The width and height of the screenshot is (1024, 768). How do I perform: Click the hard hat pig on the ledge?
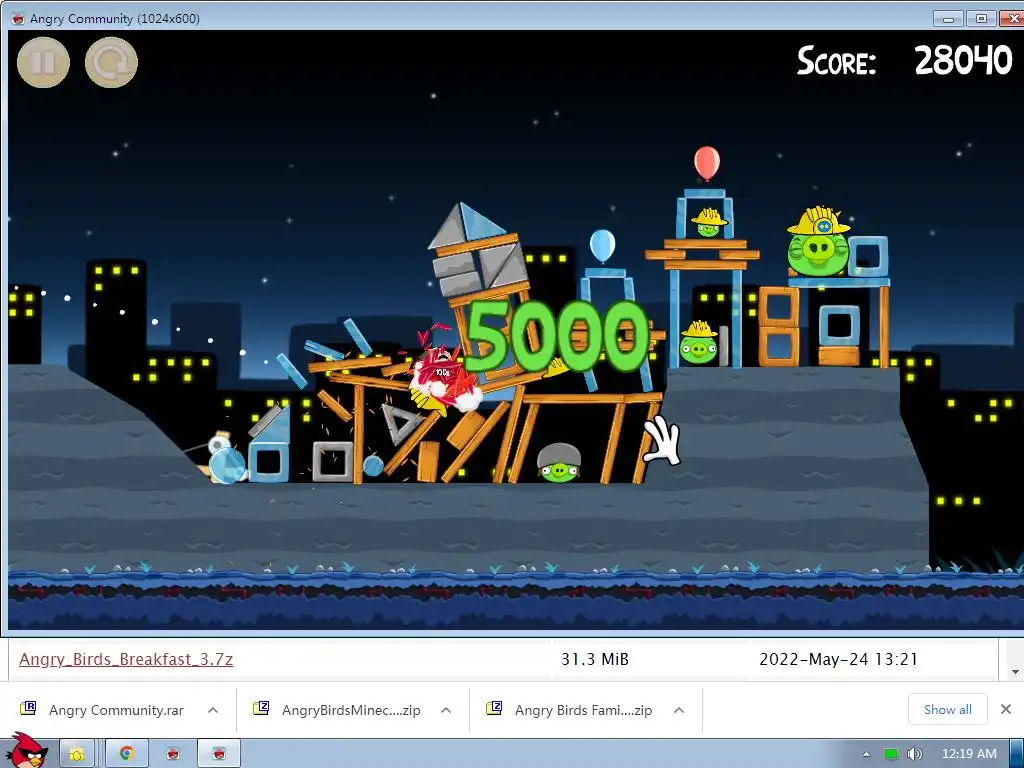pos(699,343)
